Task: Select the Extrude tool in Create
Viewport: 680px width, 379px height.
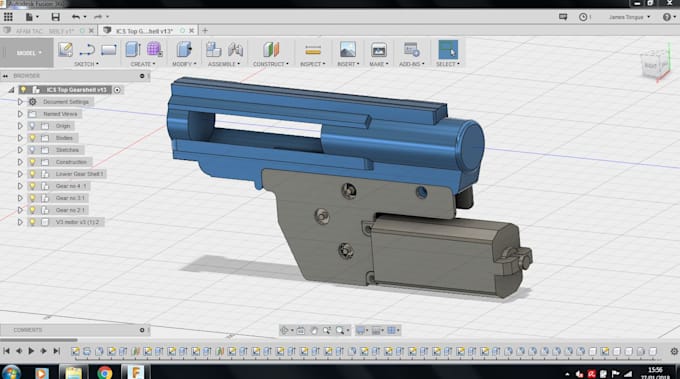Action: coord(133,49)
